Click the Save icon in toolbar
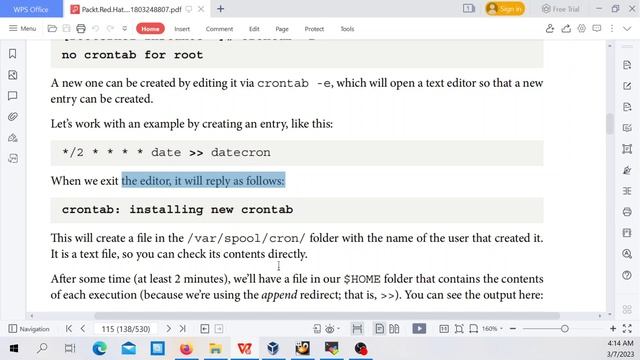The width and height of the screenshot is (640, 360). (67, 29)
